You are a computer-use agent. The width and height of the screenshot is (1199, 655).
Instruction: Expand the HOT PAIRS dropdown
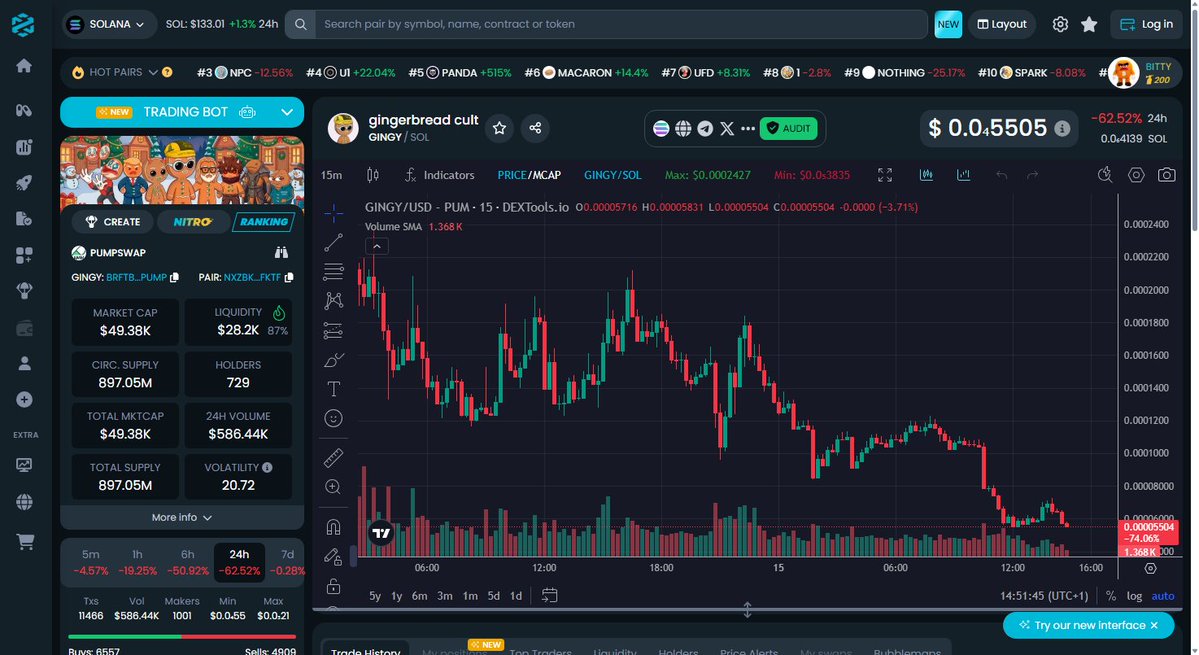point(153,73)
